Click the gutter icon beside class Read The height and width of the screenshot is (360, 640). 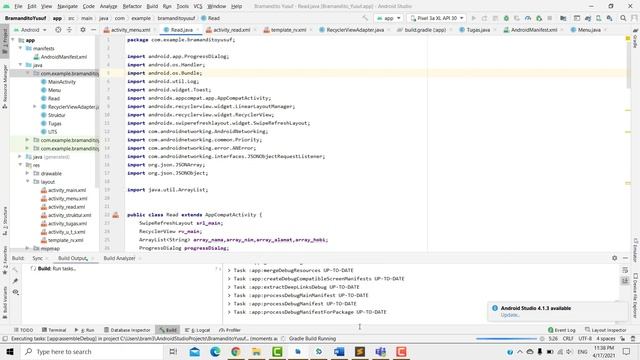click(116, 215)
